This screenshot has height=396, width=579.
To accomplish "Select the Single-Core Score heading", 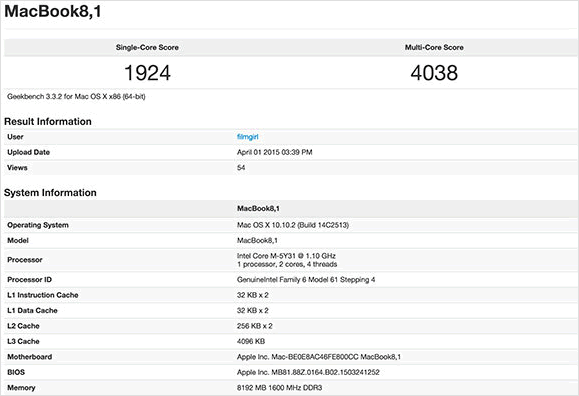I will [147, 47].
